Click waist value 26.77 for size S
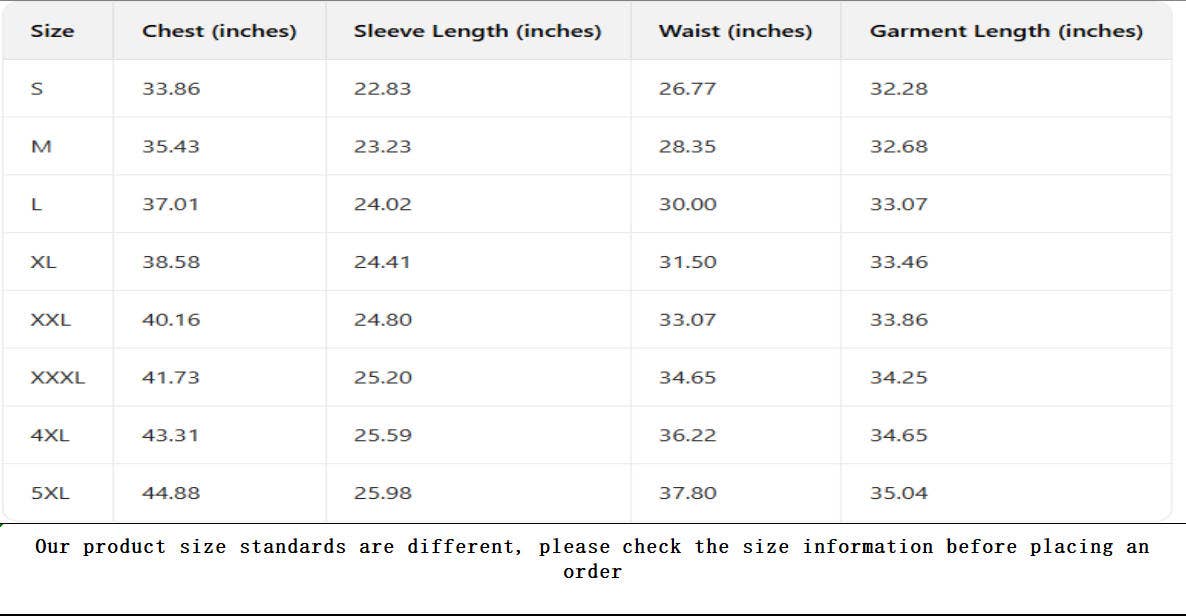The image size is (1186, 616). coord(687,89)
